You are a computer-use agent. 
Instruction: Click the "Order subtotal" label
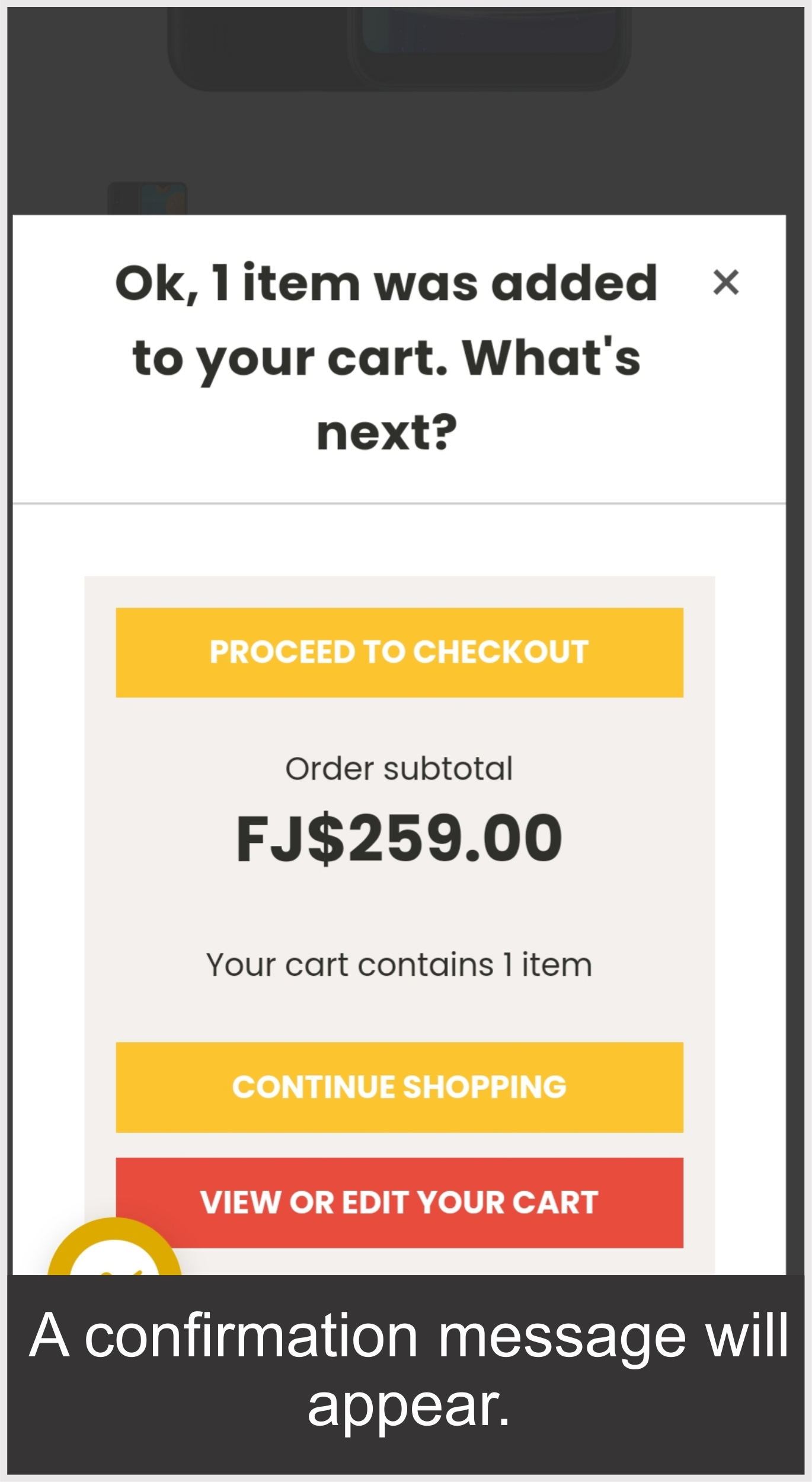click(399, 769)
